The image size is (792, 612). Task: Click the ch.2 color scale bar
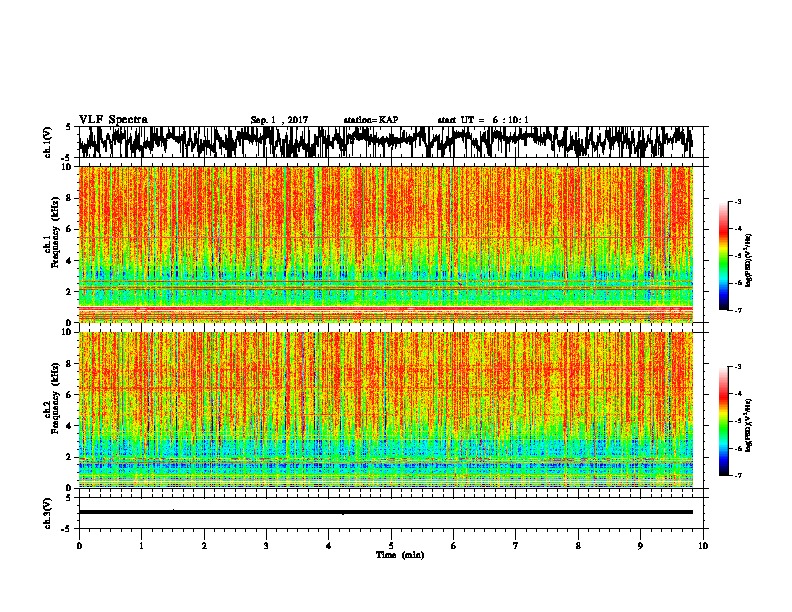pyautogui.click(x=723, y=421)
